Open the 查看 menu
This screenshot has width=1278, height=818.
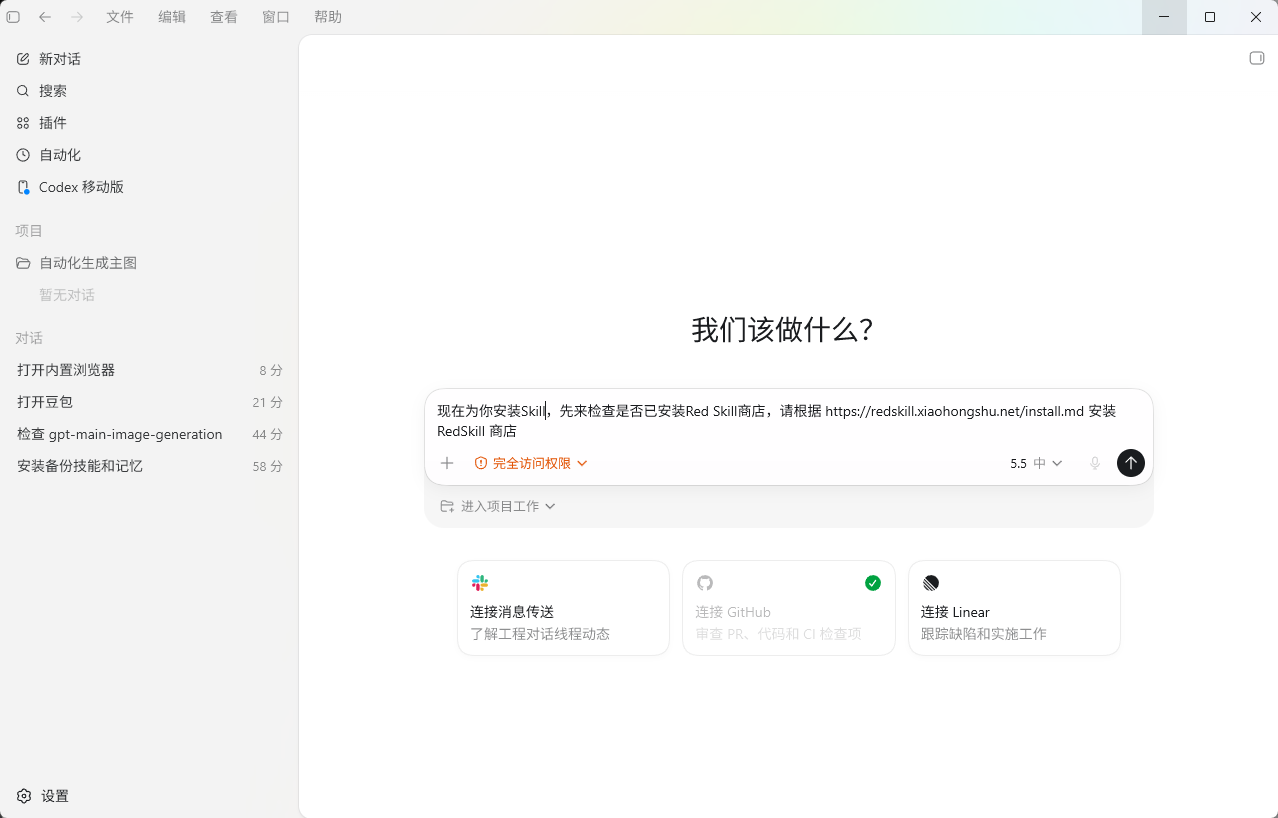click(x=224, y=17)
